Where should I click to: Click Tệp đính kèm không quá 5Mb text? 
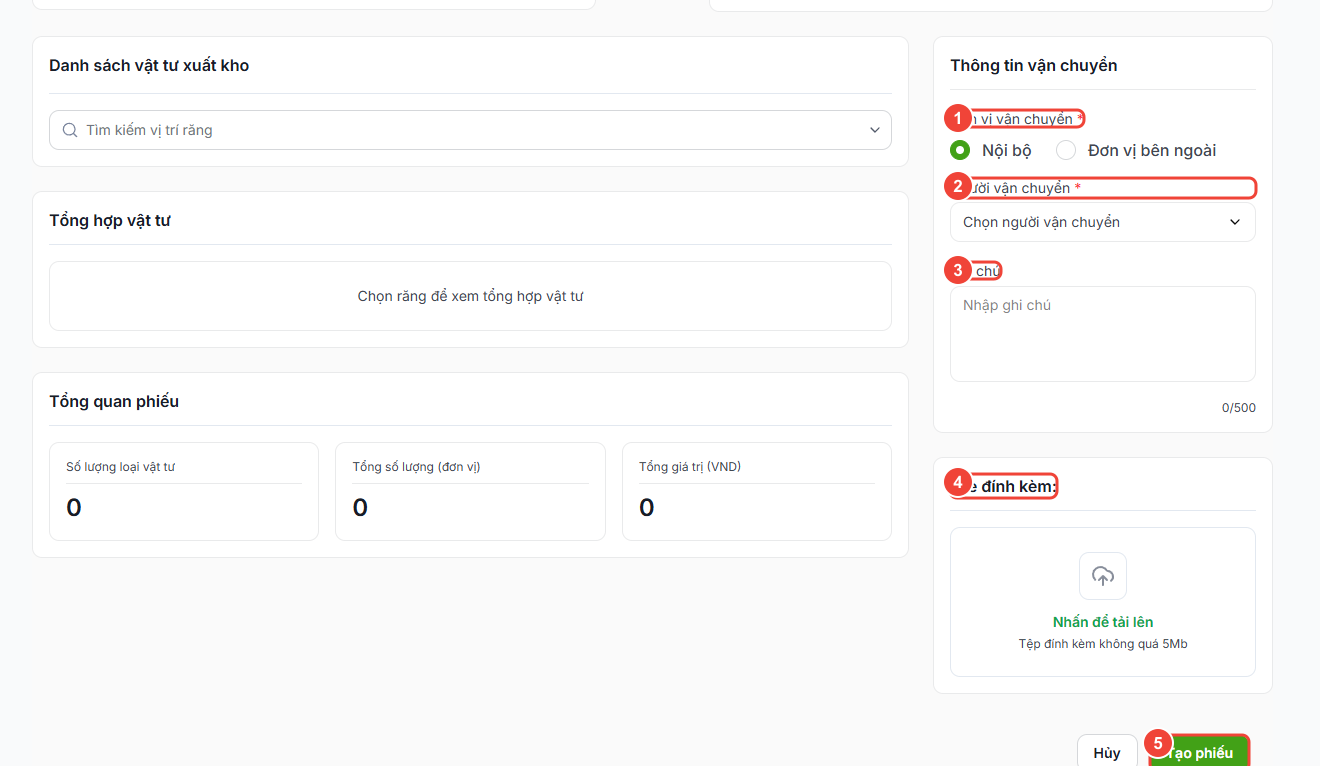click(x=1103, y=644)
